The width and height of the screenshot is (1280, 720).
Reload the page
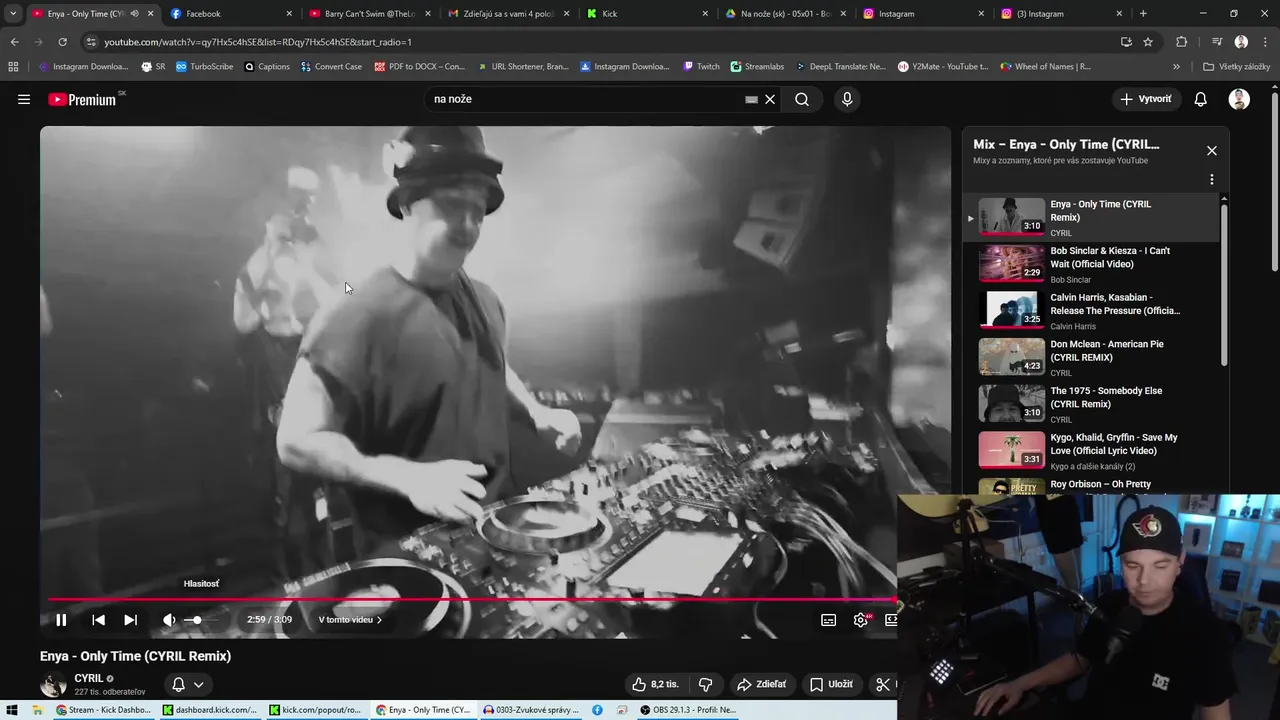62,42
